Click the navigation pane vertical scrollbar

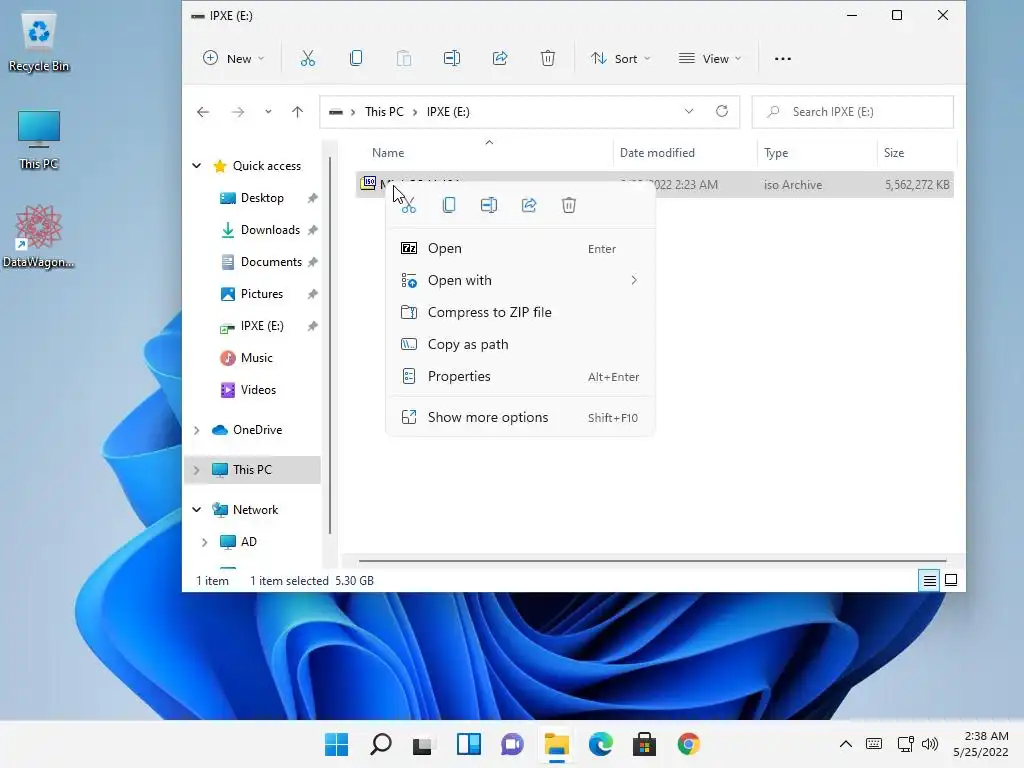tap(330, 345)
